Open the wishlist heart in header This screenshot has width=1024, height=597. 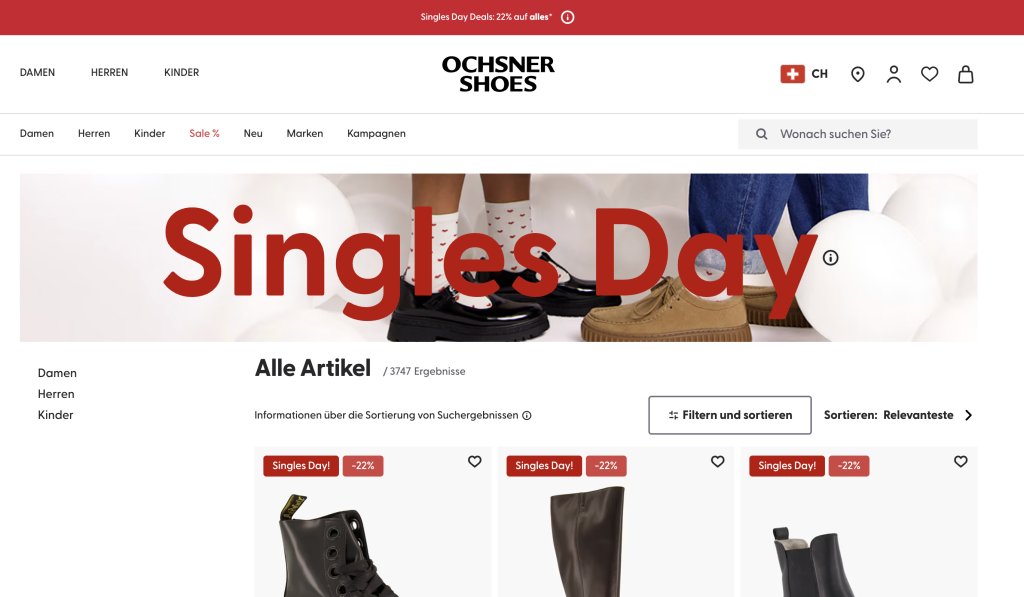(929, 74)
